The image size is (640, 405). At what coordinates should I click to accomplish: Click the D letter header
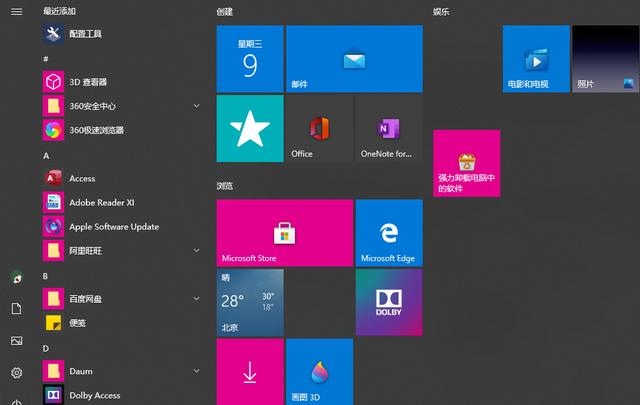pyautogui.click(x=46, y=349)
